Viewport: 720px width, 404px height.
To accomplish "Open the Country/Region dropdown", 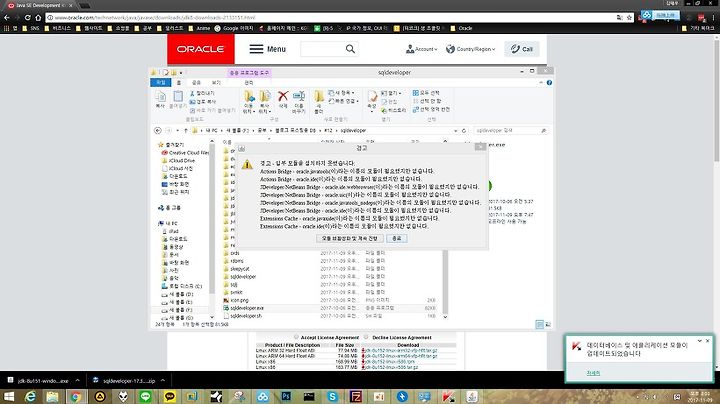I will 470,49.
